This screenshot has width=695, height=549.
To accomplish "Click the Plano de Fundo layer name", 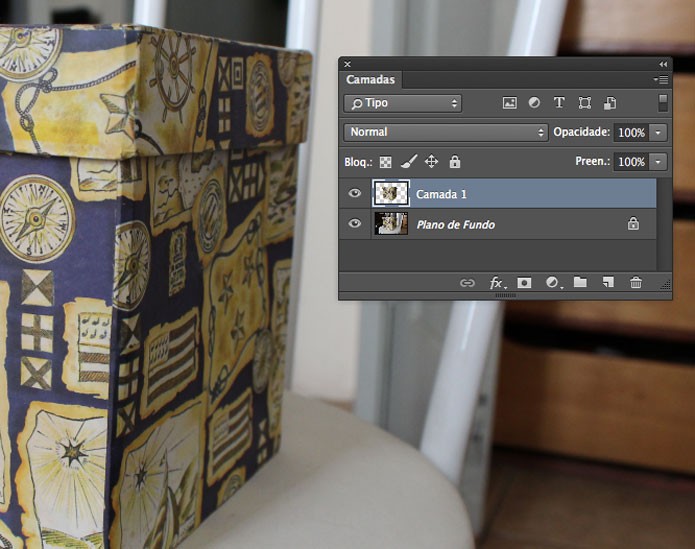I will [x=456, y=225].
